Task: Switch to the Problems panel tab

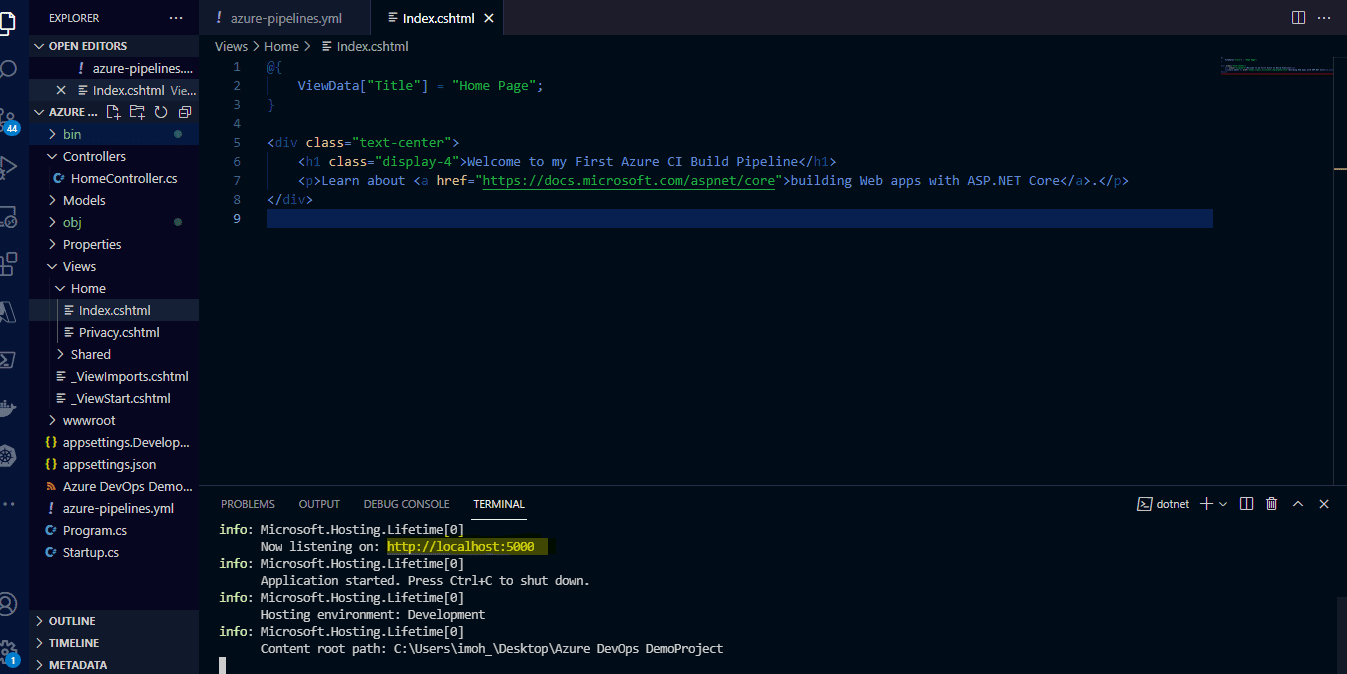Action: tap(247, 504)
